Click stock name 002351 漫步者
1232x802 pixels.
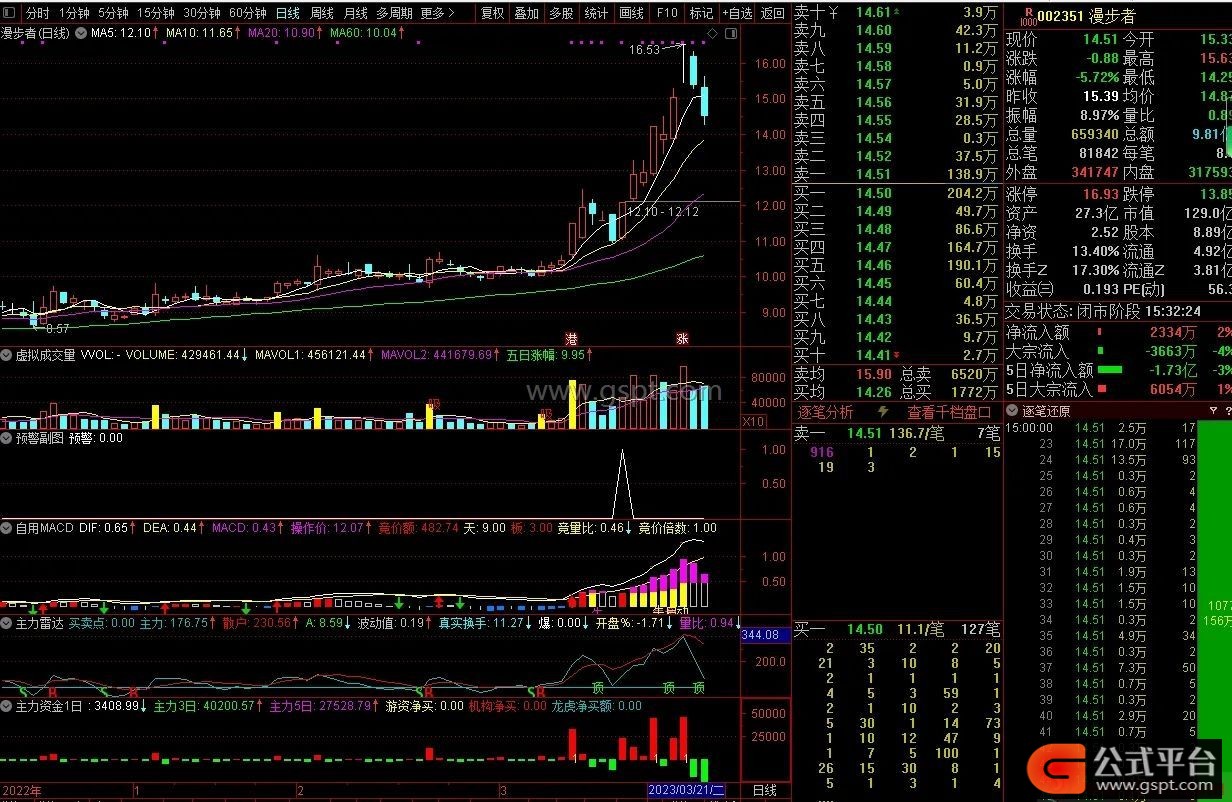point(1086,15)
